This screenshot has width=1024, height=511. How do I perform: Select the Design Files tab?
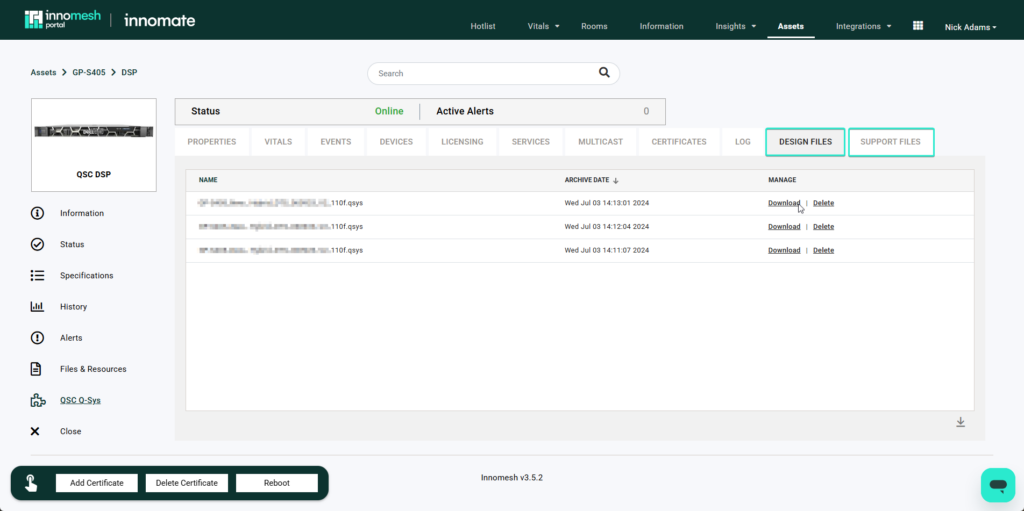[x=805, y=142]
